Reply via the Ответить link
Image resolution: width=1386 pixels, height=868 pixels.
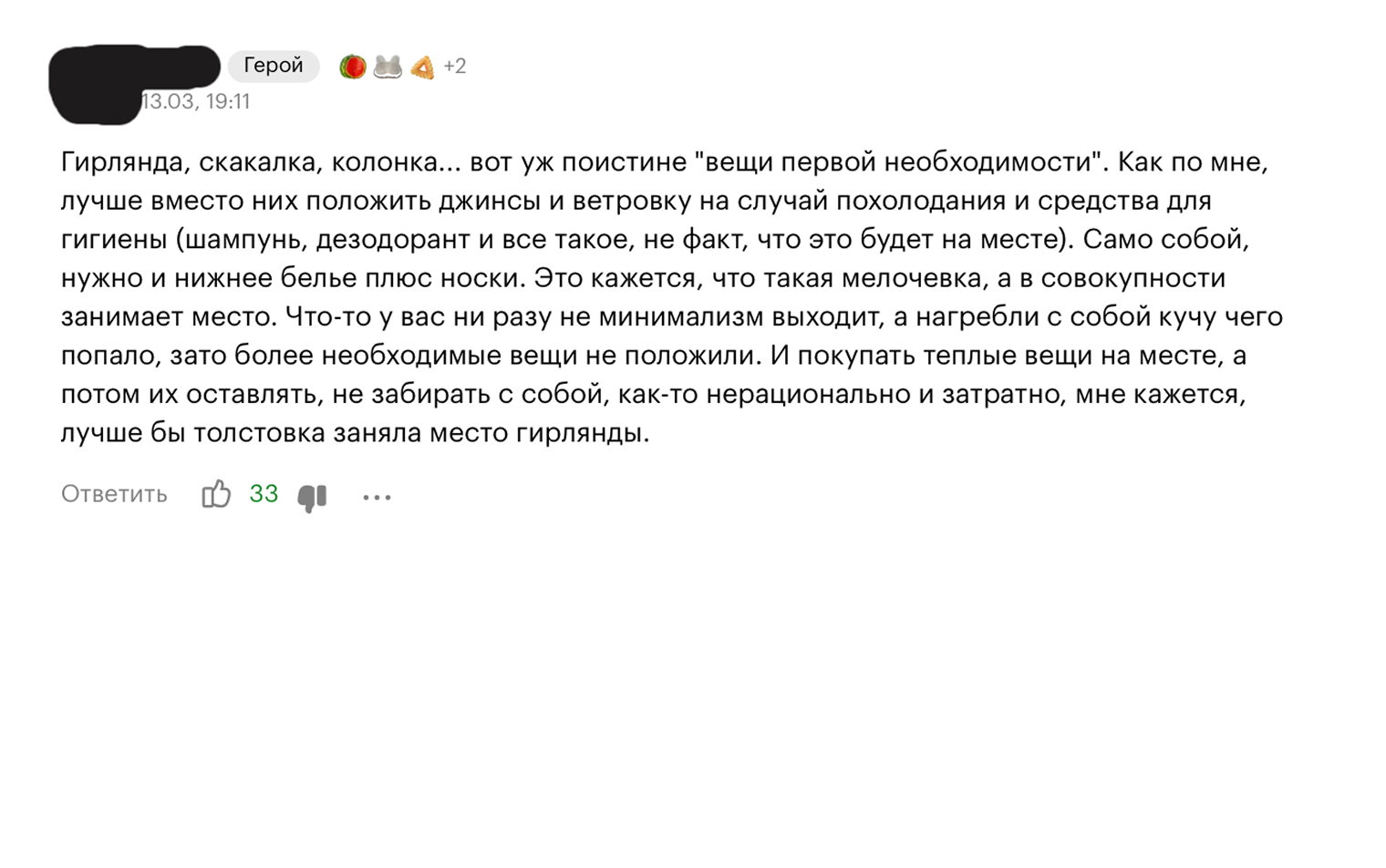coord(114,494)
